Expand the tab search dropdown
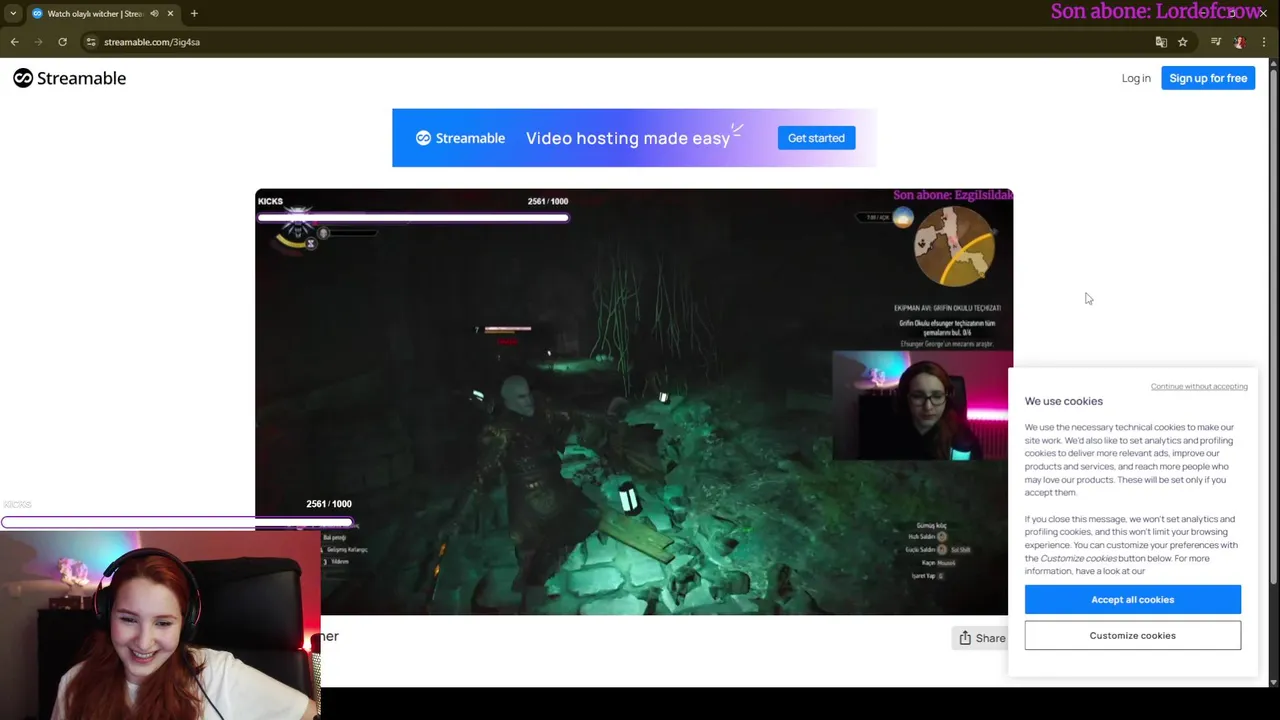Image resolution: width=1280 pixels, height=720 pixels. pos(12,13)
